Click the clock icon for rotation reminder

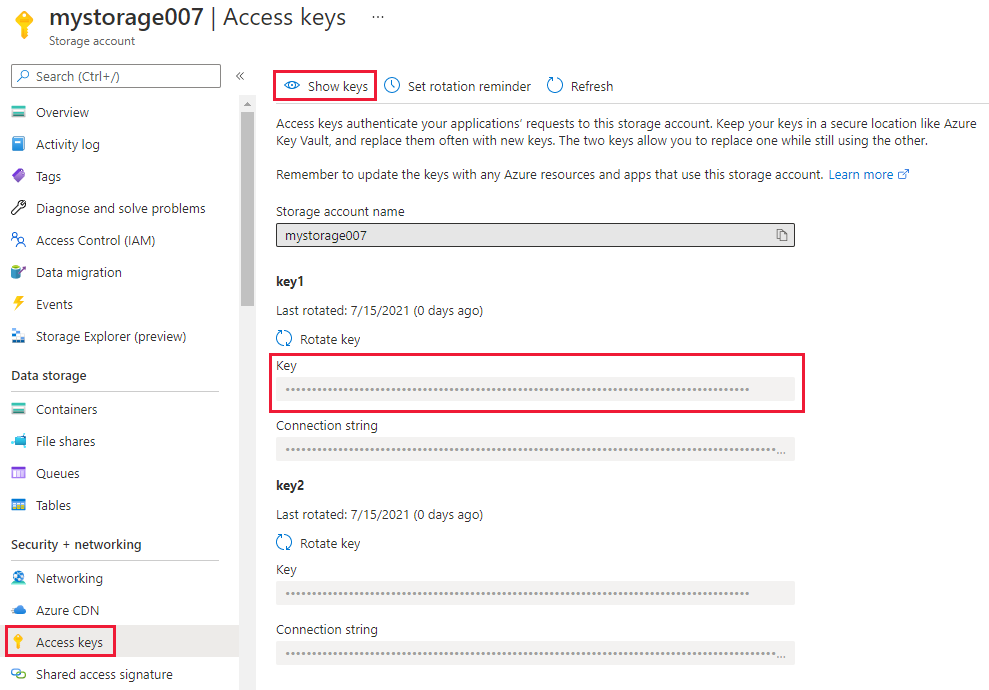pos(392,85)
